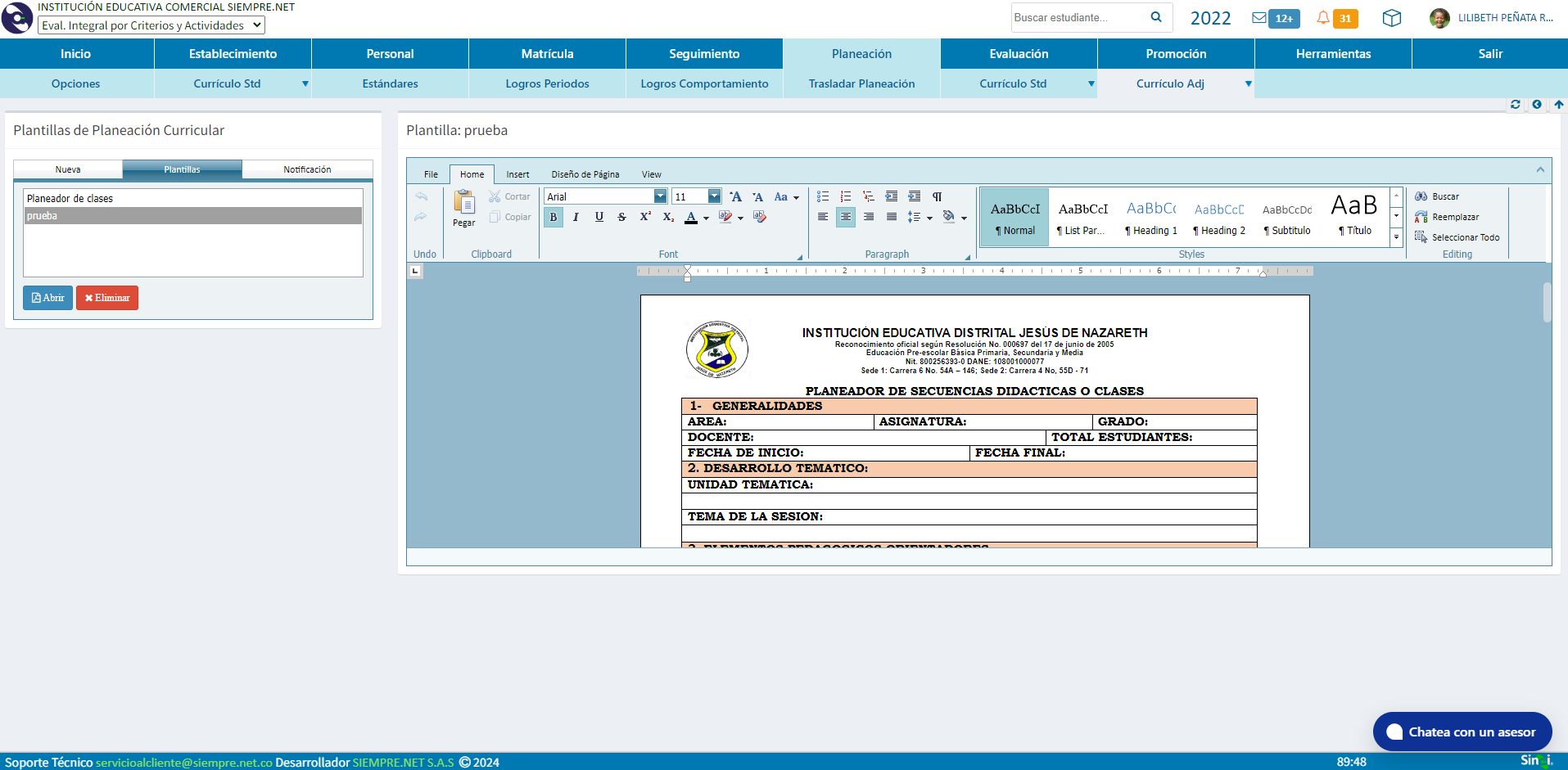Open the font color picker arrow
This screenshot has height=770, width=1568.
click(x=706, y=218)
